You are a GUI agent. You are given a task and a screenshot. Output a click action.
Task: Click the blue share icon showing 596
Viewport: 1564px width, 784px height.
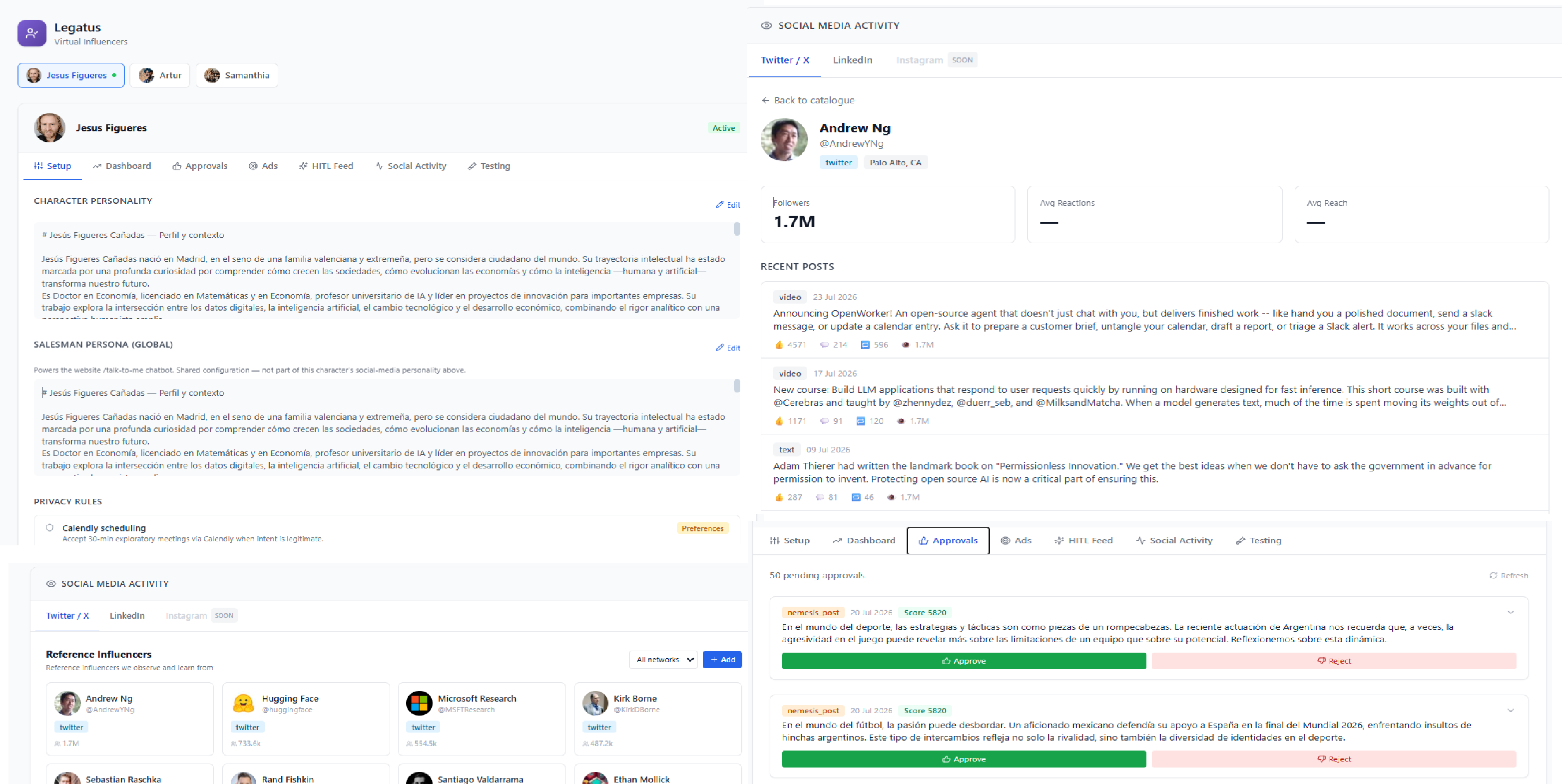(x=865, y=345)
